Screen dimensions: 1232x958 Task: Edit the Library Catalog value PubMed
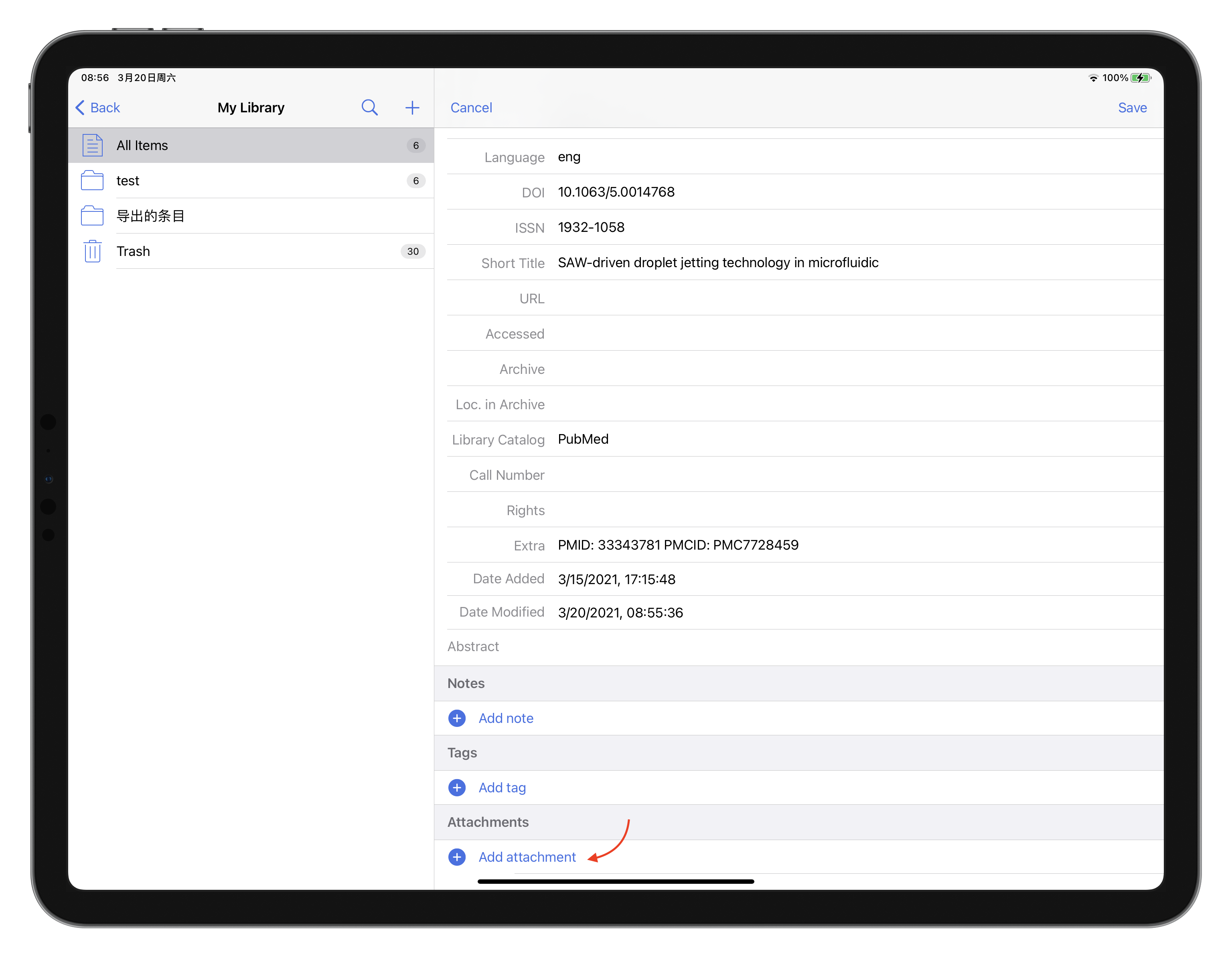tap(583, 440)
